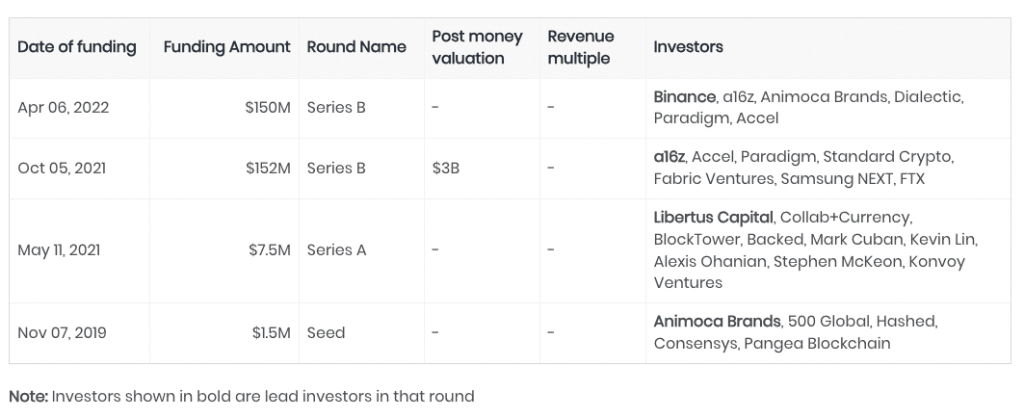
Task: Click Samsung NEXT investor name
Action: coord(837,178)
